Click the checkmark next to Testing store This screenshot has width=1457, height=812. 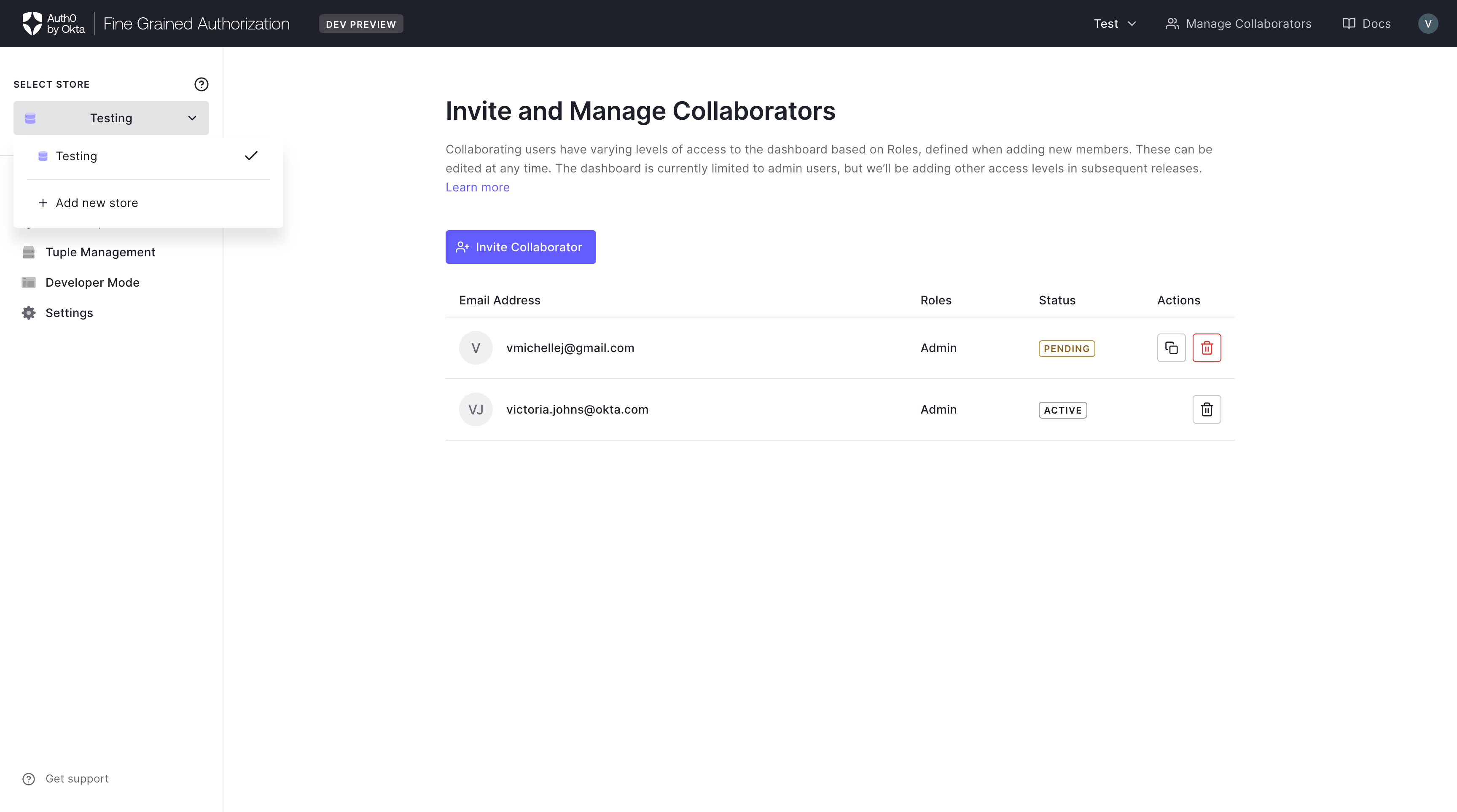tap(251, 156)
